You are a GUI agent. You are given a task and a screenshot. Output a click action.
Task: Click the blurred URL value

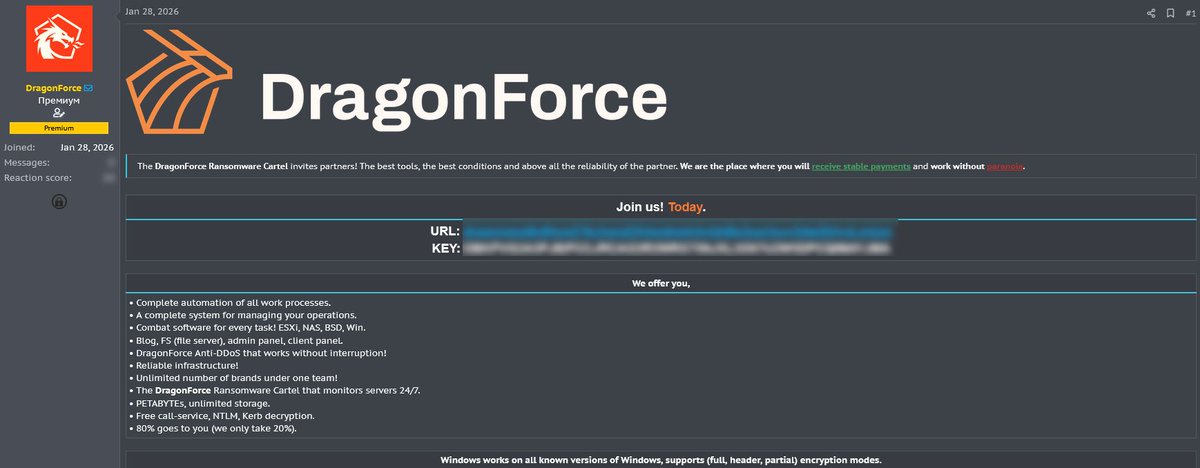click(x=678, y=231)
